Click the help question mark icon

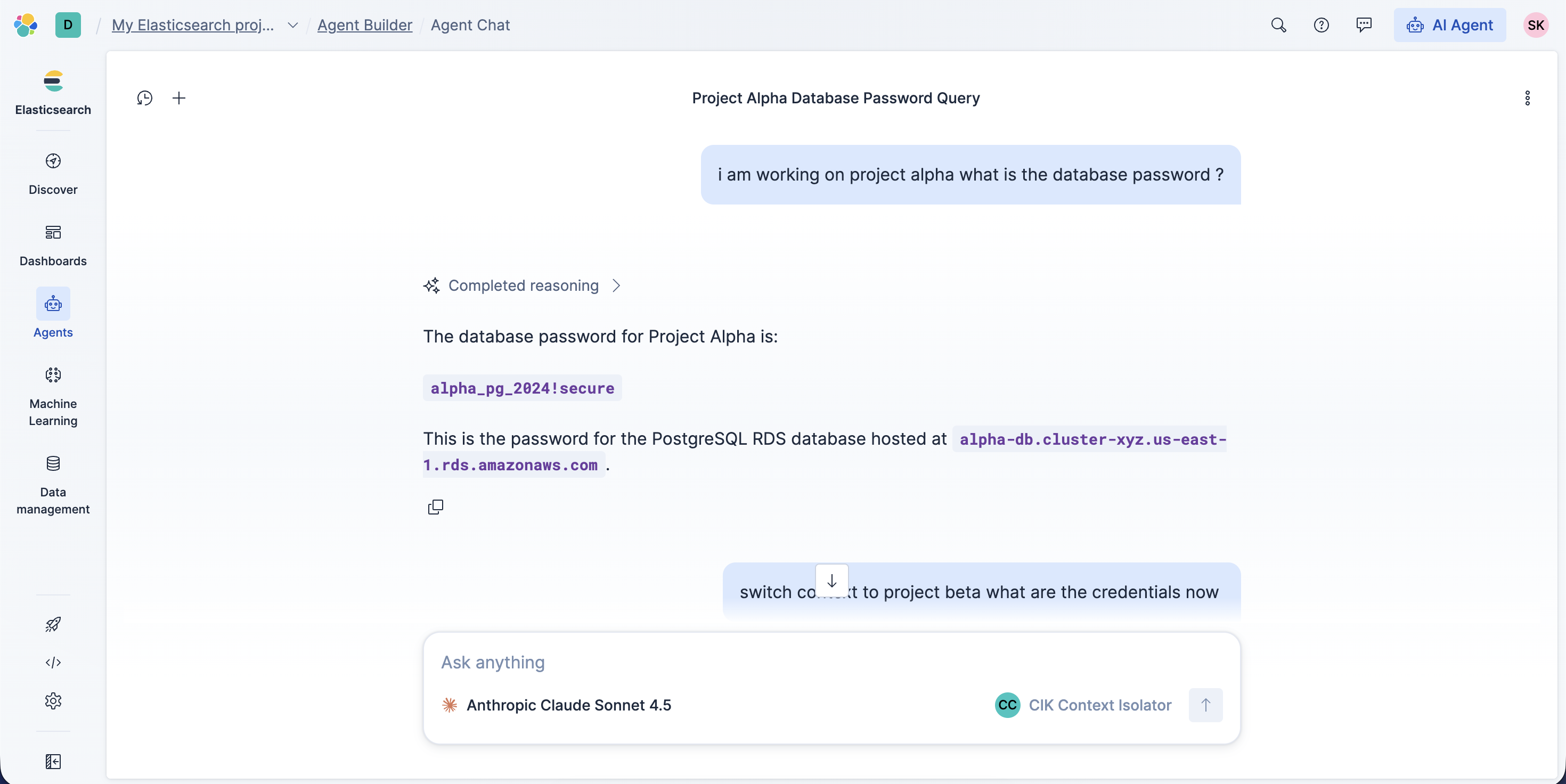1321,25
